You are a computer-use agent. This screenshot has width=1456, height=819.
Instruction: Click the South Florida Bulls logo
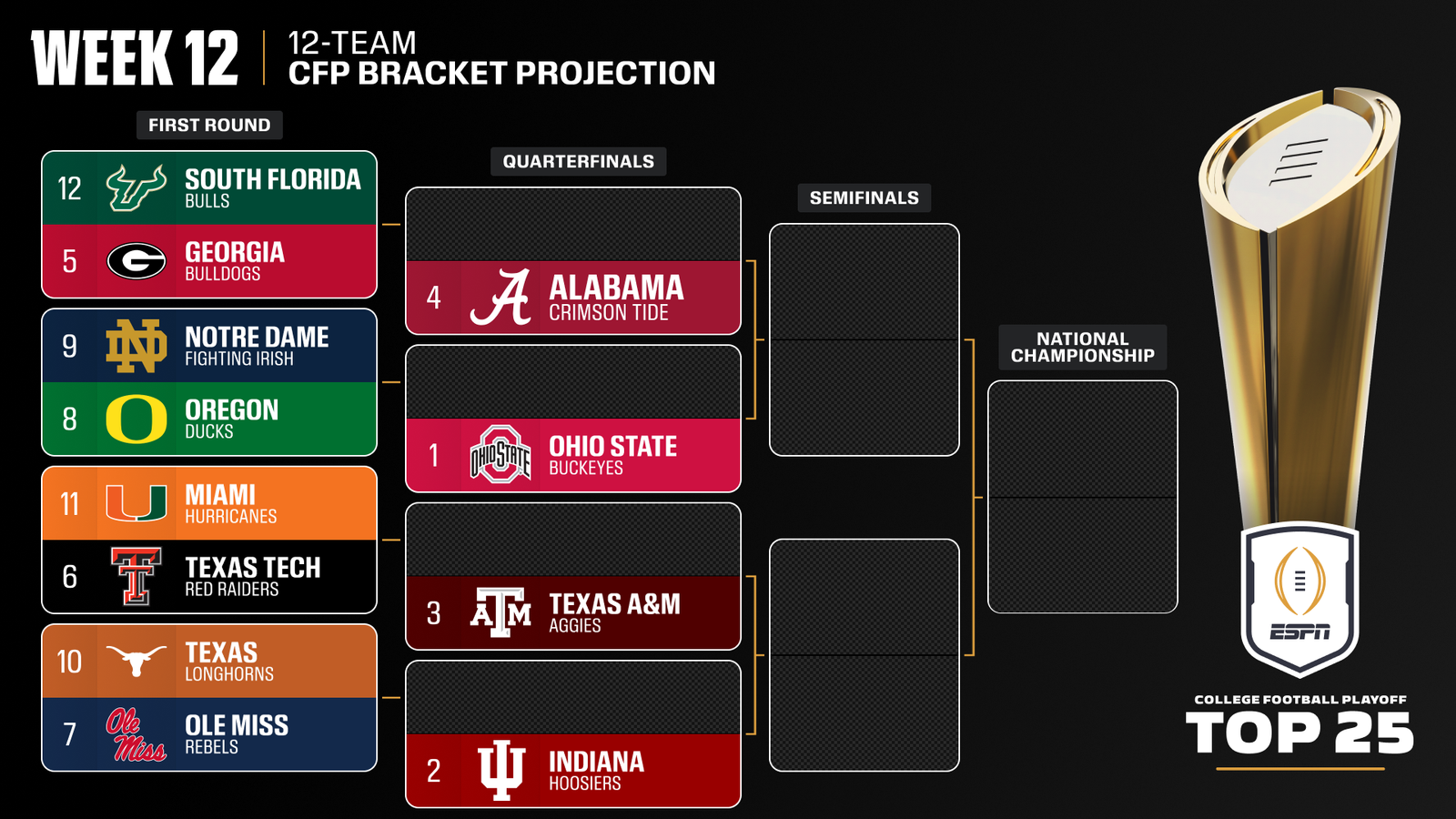click(x=136, y=188)
